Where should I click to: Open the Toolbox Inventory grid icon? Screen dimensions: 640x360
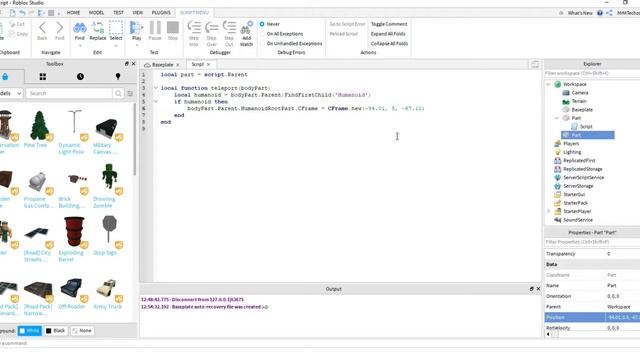click(42, 76)
